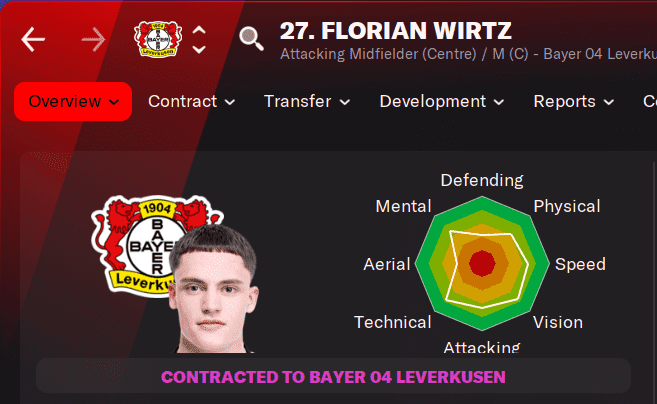Open the magnifying glass search icon
The image size is (657, 404).
pyautogui.click(x=251, y=39)
